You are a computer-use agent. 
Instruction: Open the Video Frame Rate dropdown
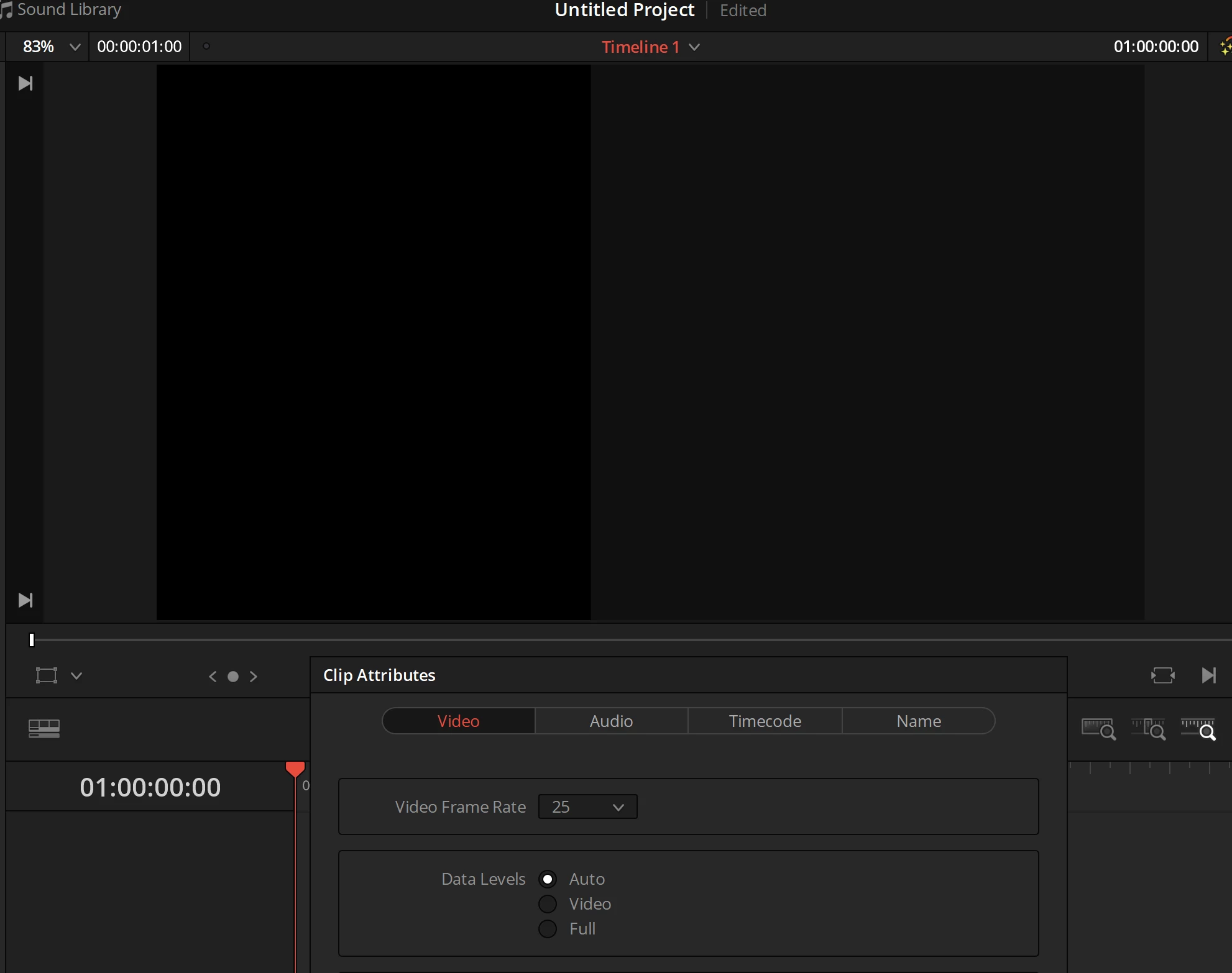click(587, 806)
